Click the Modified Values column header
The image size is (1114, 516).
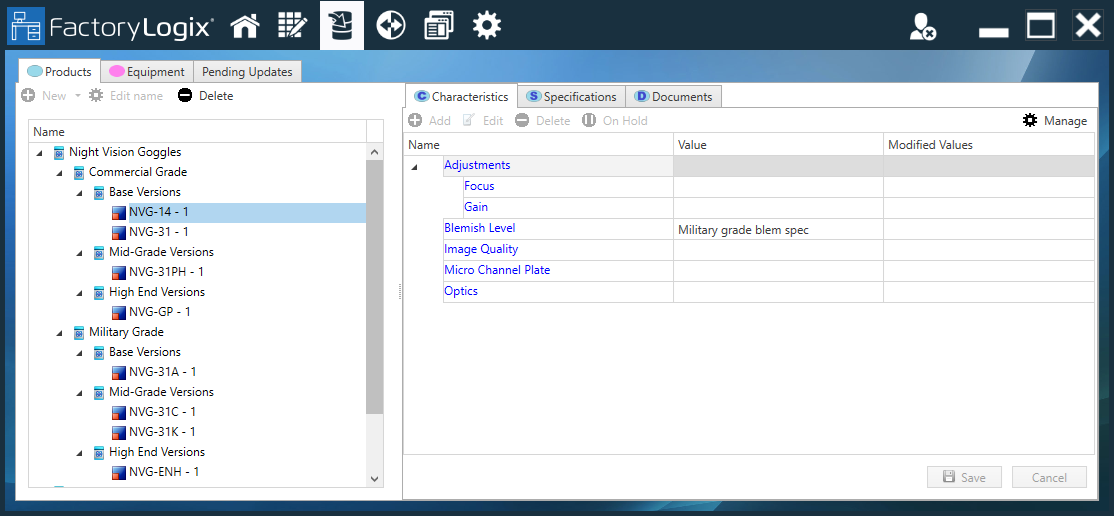(x=988, y=145)
